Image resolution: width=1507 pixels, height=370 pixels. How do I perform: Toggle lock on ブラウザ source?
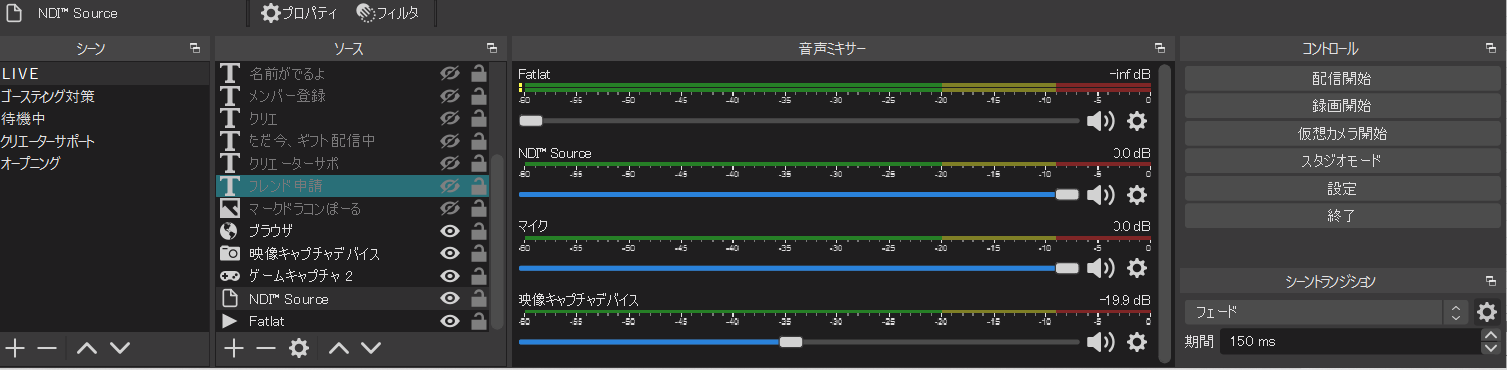479,231
